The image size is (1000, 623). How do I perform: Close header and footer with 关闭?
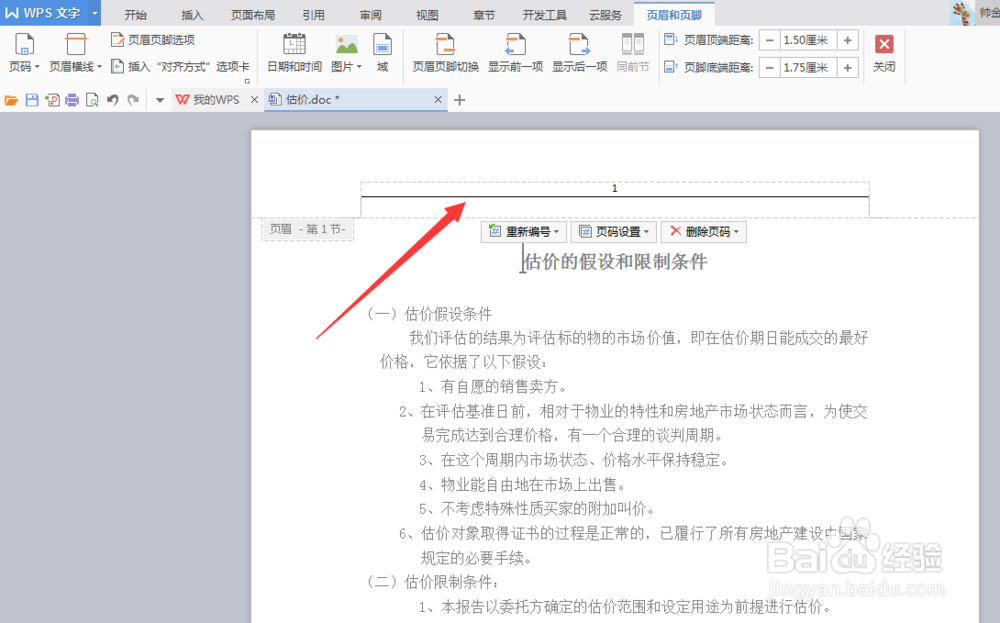884,53
